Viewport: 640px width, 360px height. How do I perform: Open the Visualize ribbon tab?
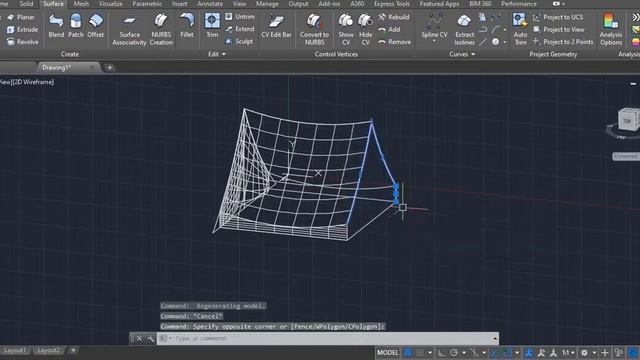(x=111, y=4)
